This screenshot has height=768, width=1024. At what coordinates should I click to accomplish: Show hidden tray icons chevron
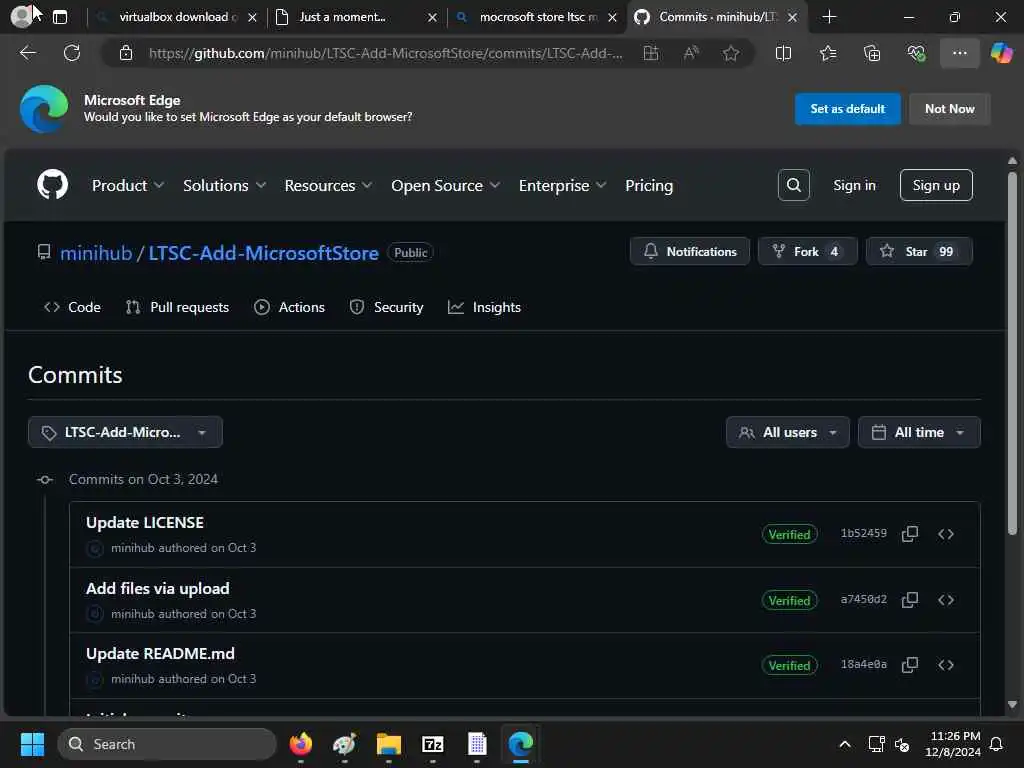(x=844, y=744)
